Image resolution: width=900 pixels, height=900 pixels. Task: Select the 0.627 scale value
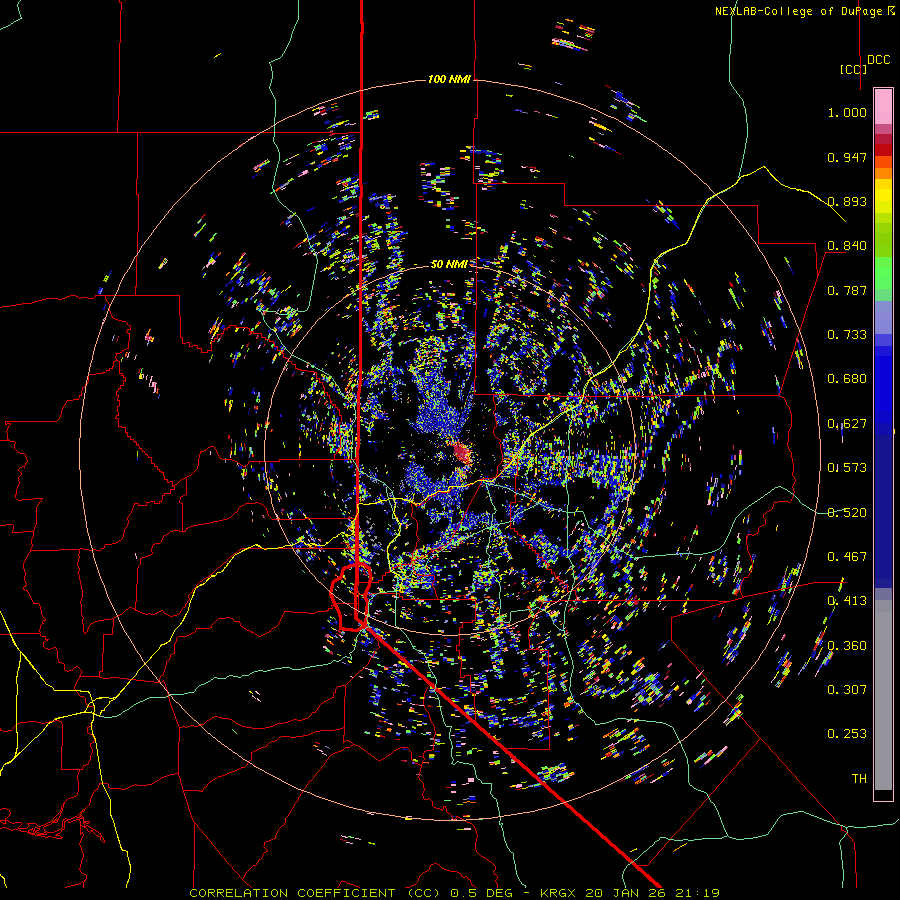point(847,424)
